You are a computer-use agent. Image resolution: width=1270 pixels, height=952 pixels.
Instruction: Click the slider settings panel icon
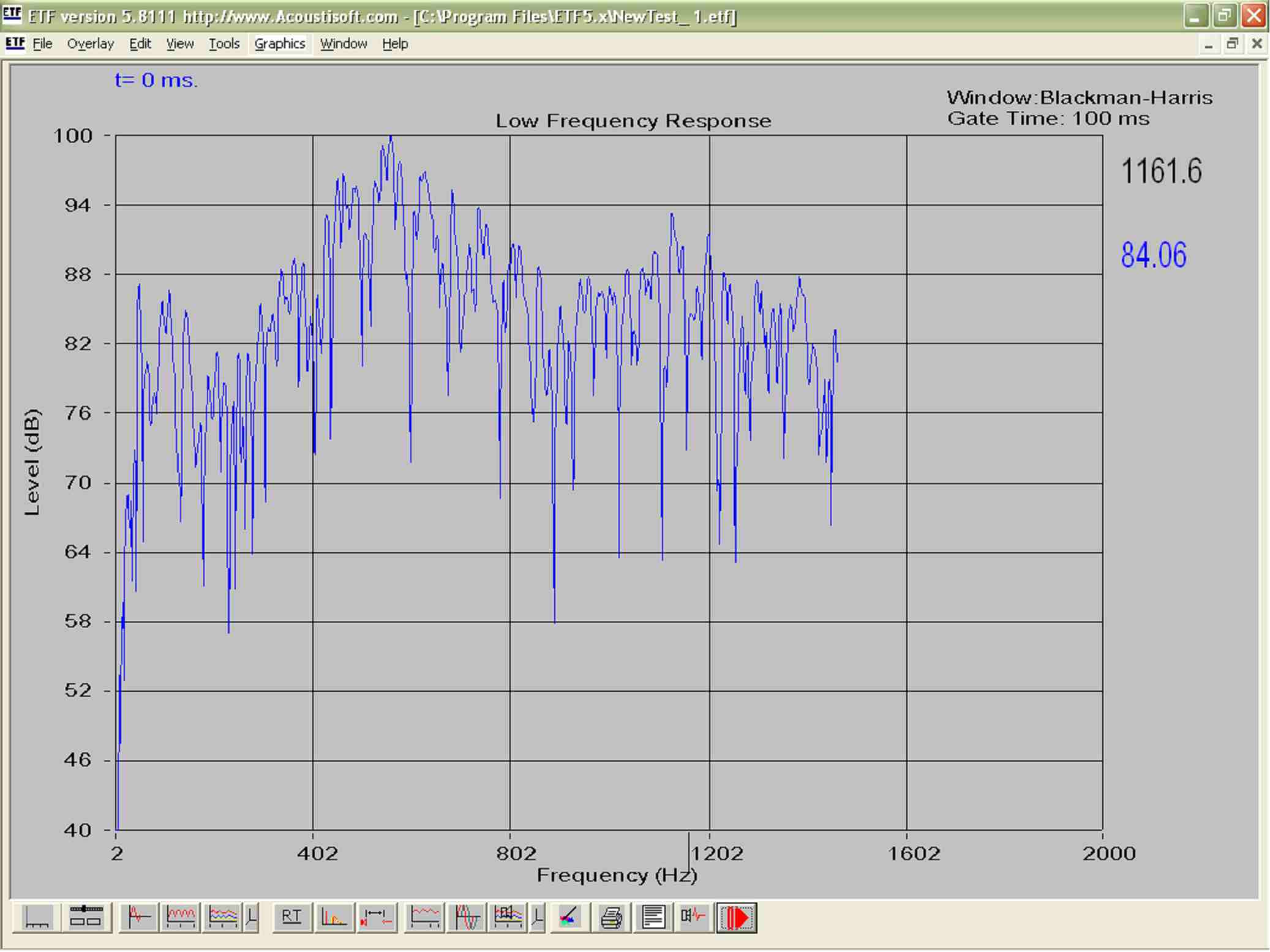click(85, 916)
